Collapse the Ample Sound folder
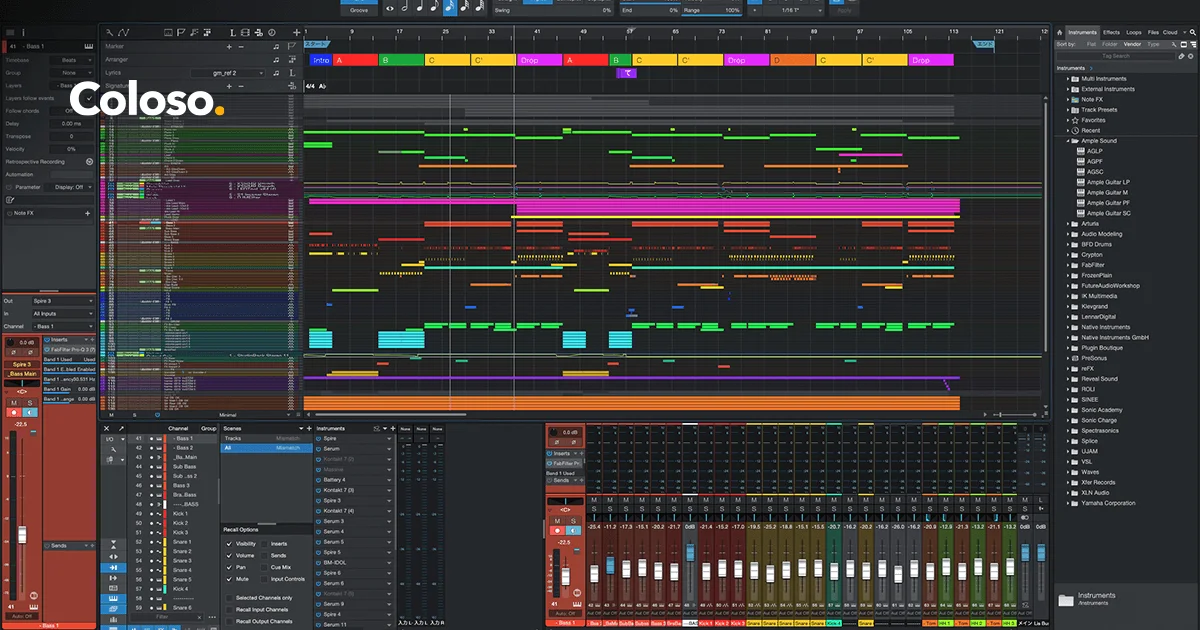Image resolution: width=1200 pixels, height=630 pixels. pyautogui.click(x=1067, y=141)
